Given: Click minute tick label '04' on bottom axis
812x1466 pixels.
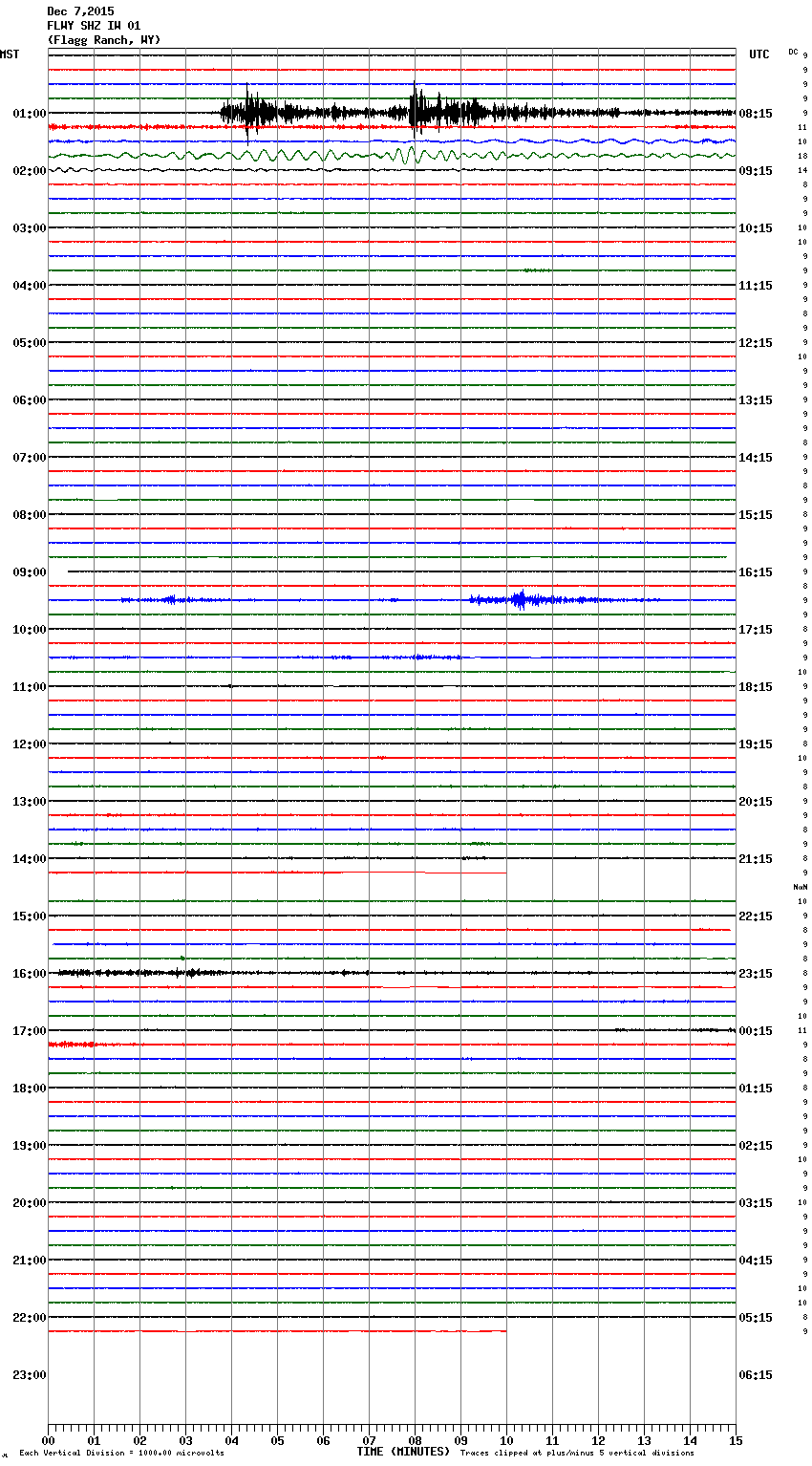Looking at the screenshot, I should click(x=231, y=1440).
